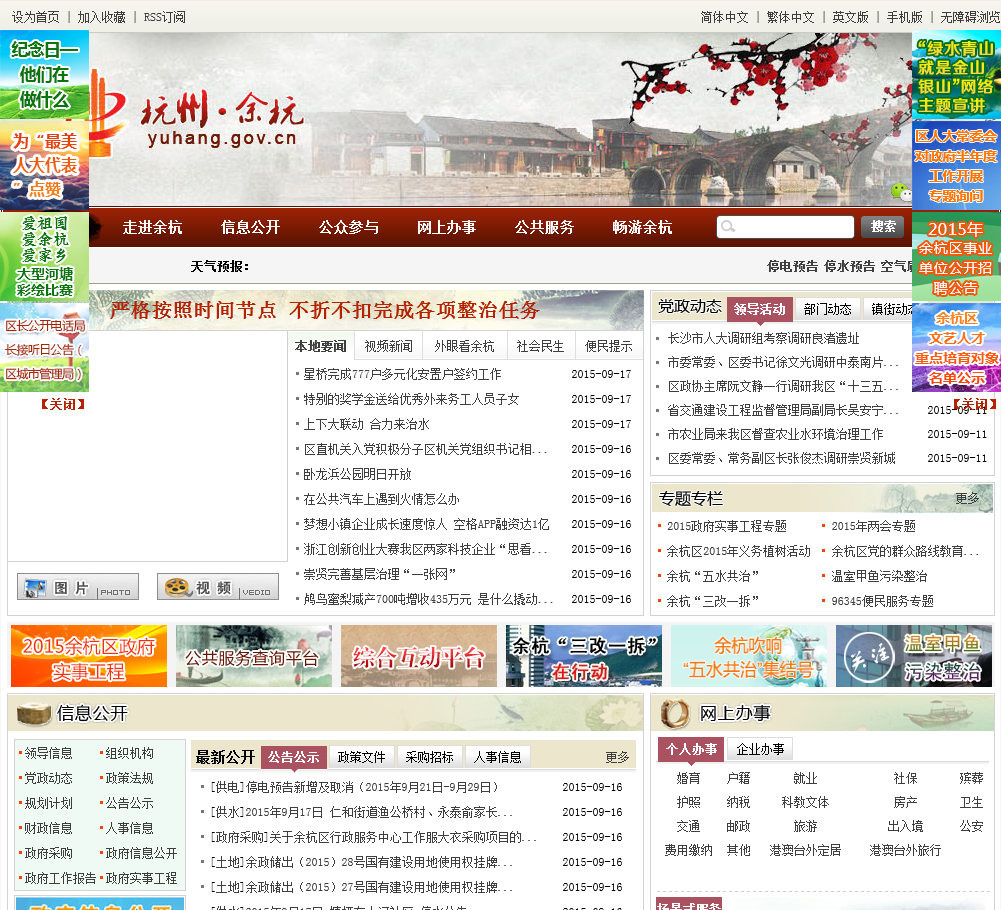Open the 2015年余杭区事业单位公开招聘公告 banner
This screenshot has width=1001, height=910.
tap(956, 257)
